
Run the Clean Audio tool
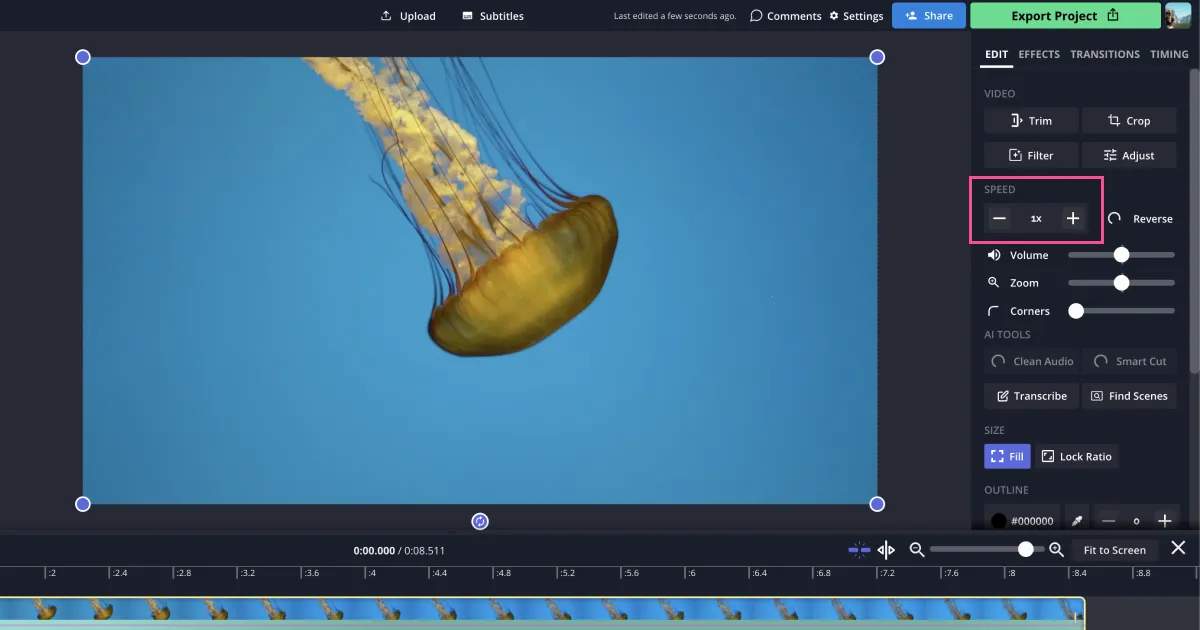pyautogui.click(x=1031, y=361)
